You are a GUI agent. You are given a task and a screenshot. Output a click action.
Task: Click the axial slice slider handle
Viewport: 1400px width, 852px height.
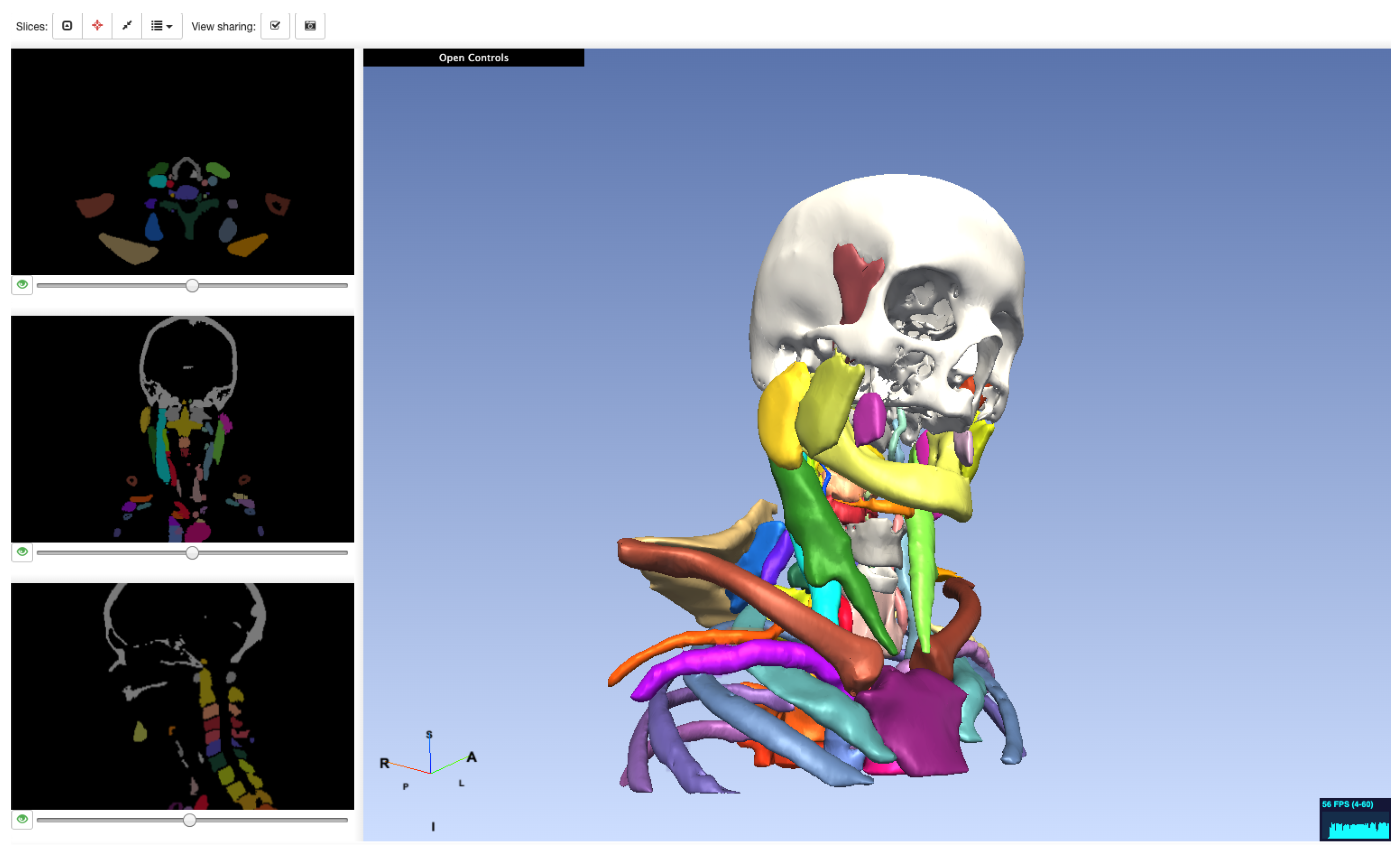192,285
